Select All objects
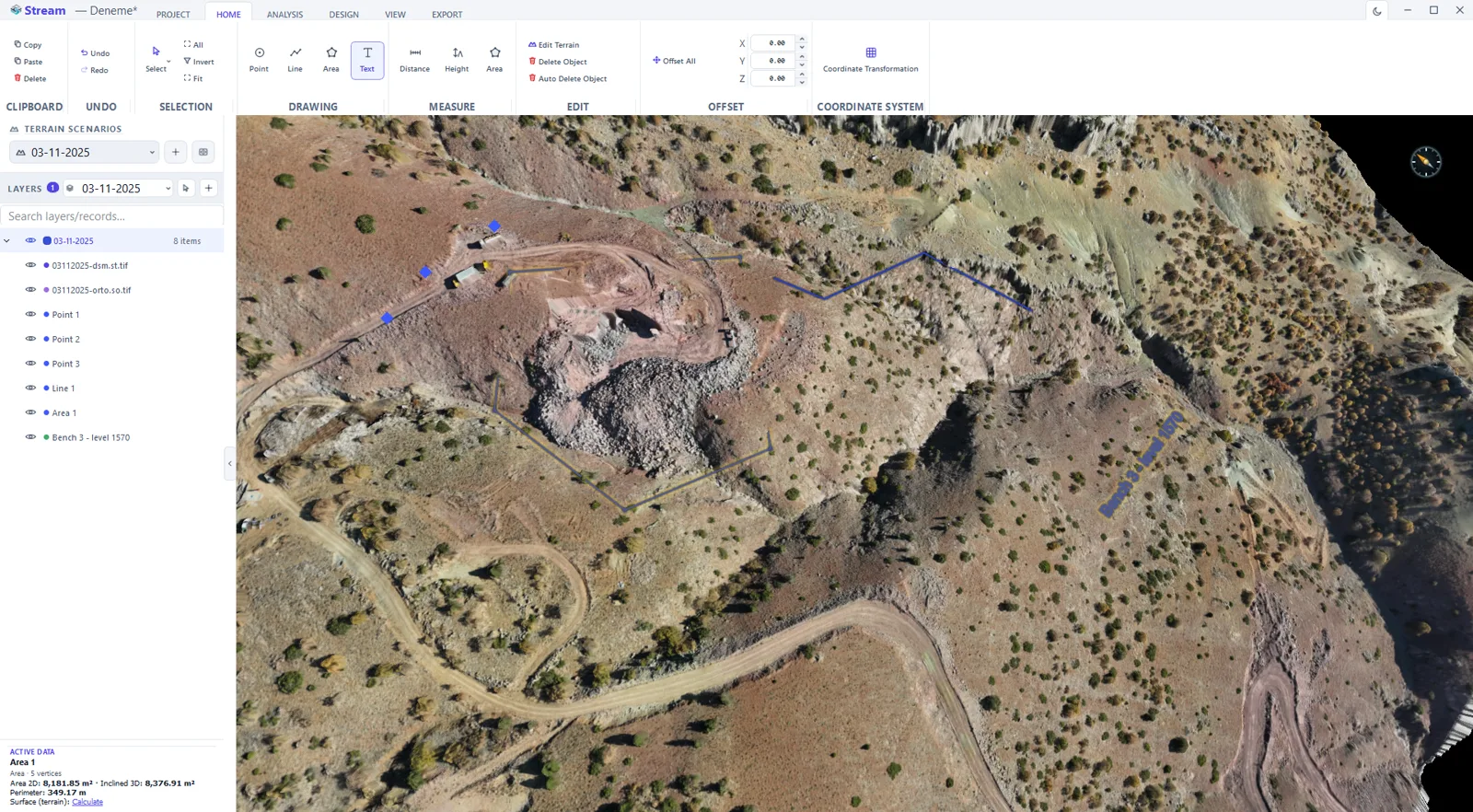 [193, 44]
